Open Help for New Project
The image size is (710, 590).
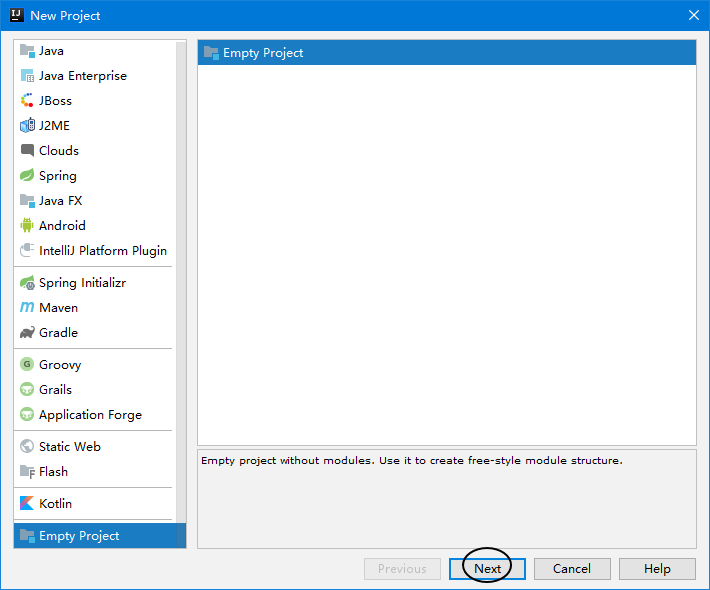[657, 569]
